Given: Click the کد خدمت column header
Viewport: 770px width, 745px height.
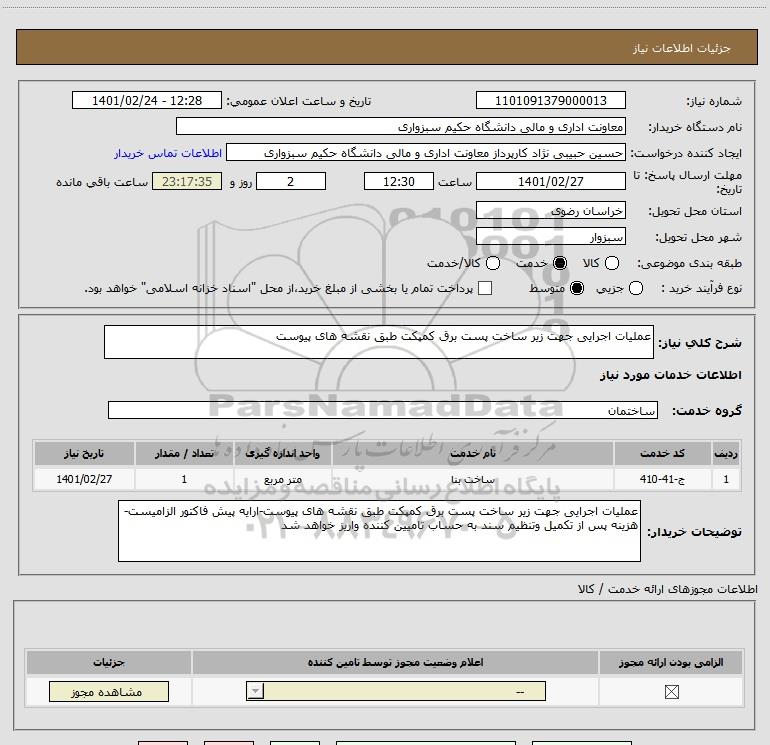Looking at the screenshot, I should pos(662,453).
